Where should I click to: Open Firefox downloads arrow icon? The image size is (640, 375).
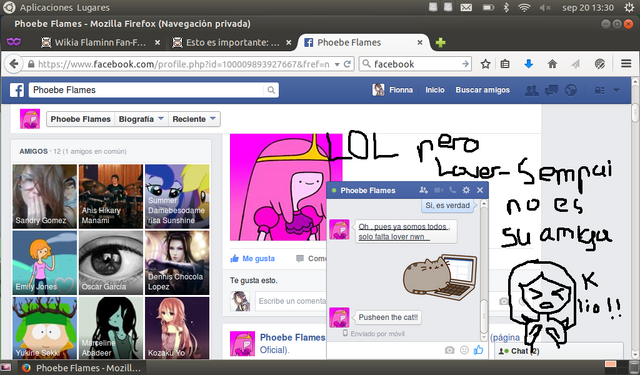[529, 64]
